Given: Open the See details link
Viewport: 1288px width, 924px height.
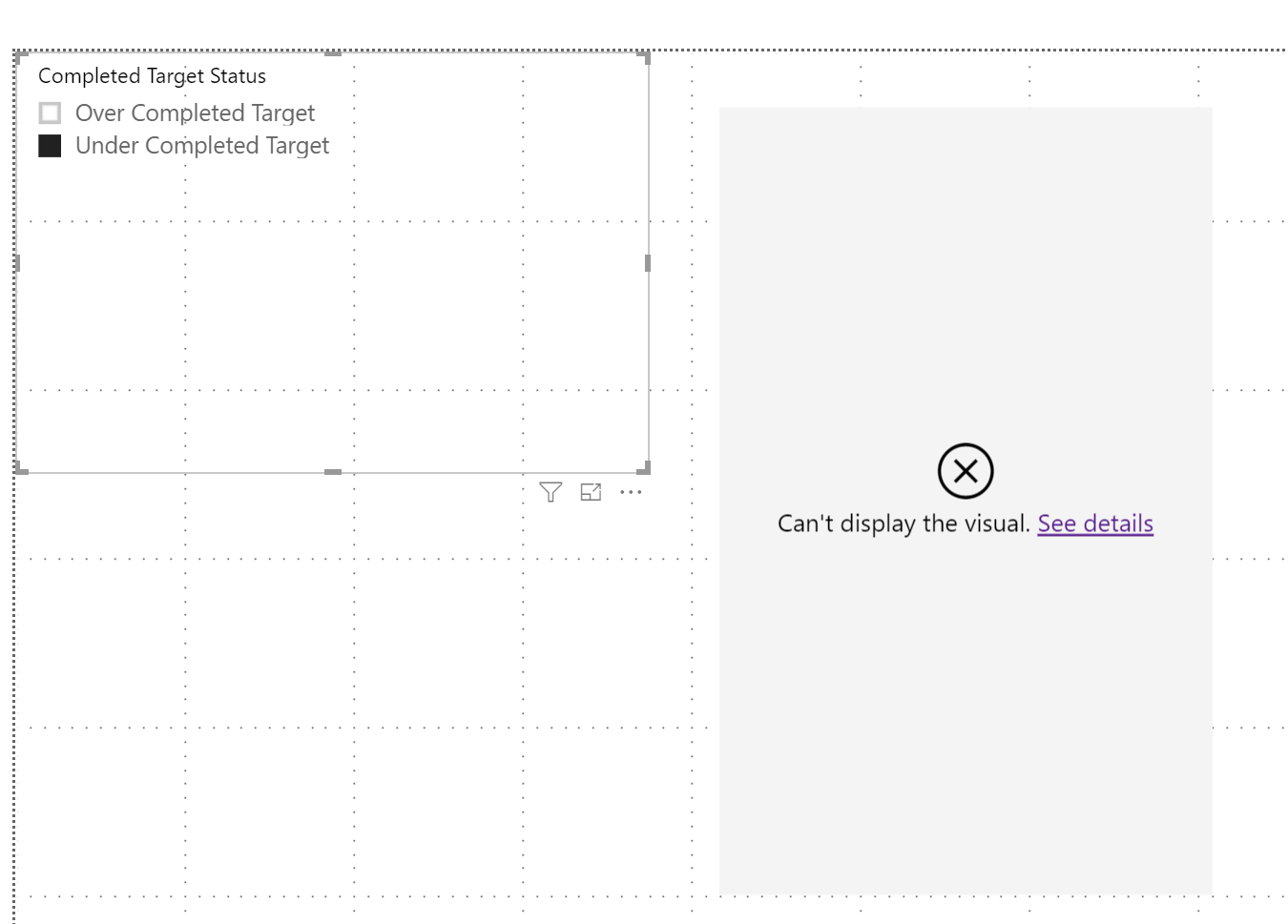Looking at the screenshot, I should click(x=1095, y=524).
